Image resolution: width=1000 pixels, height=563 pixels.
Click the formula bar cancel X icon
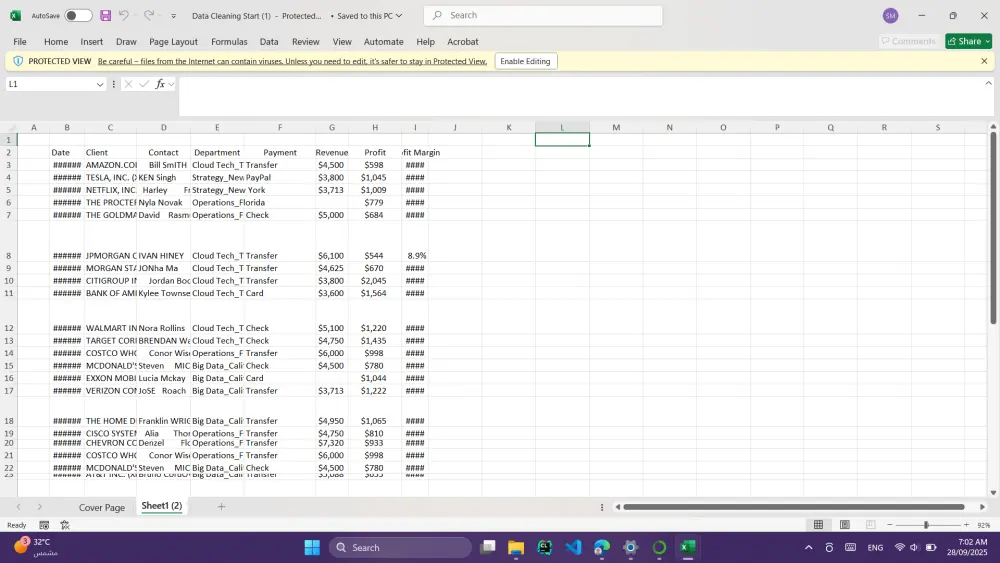128,84
